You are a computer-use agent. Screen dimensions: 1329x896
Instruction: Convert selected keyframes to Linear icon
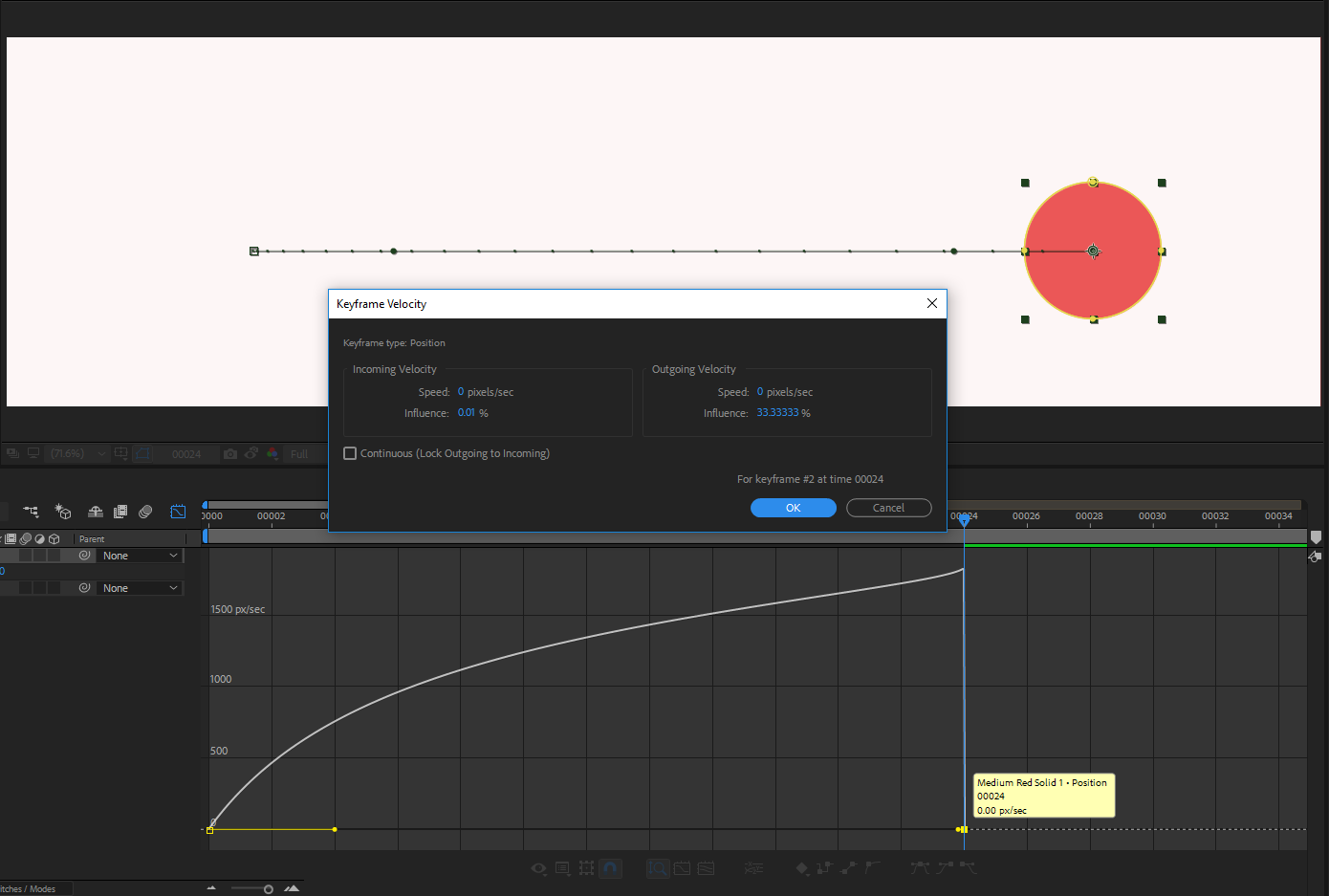click(848, 868)
